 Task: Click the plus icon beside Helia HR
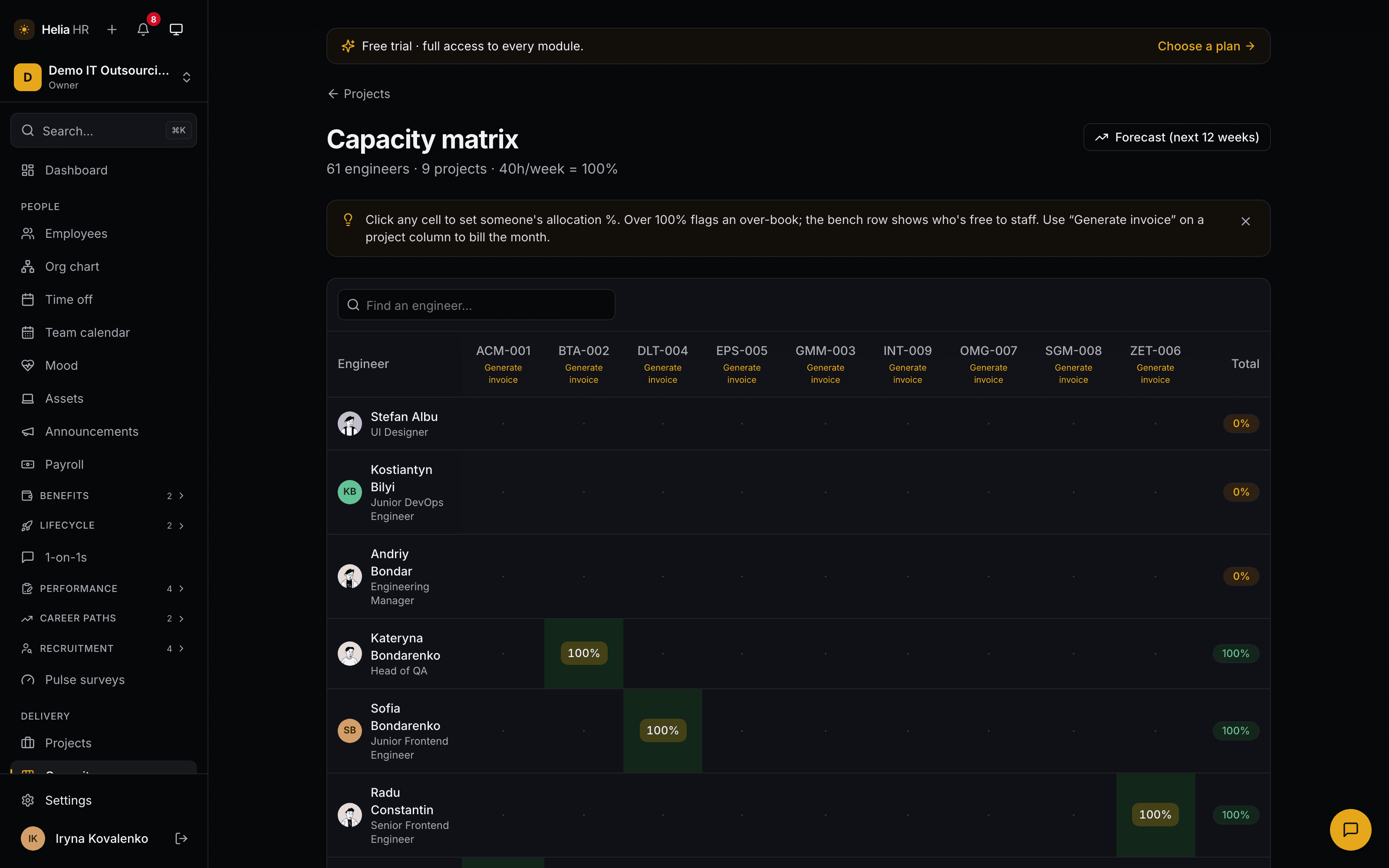point(112,29)
